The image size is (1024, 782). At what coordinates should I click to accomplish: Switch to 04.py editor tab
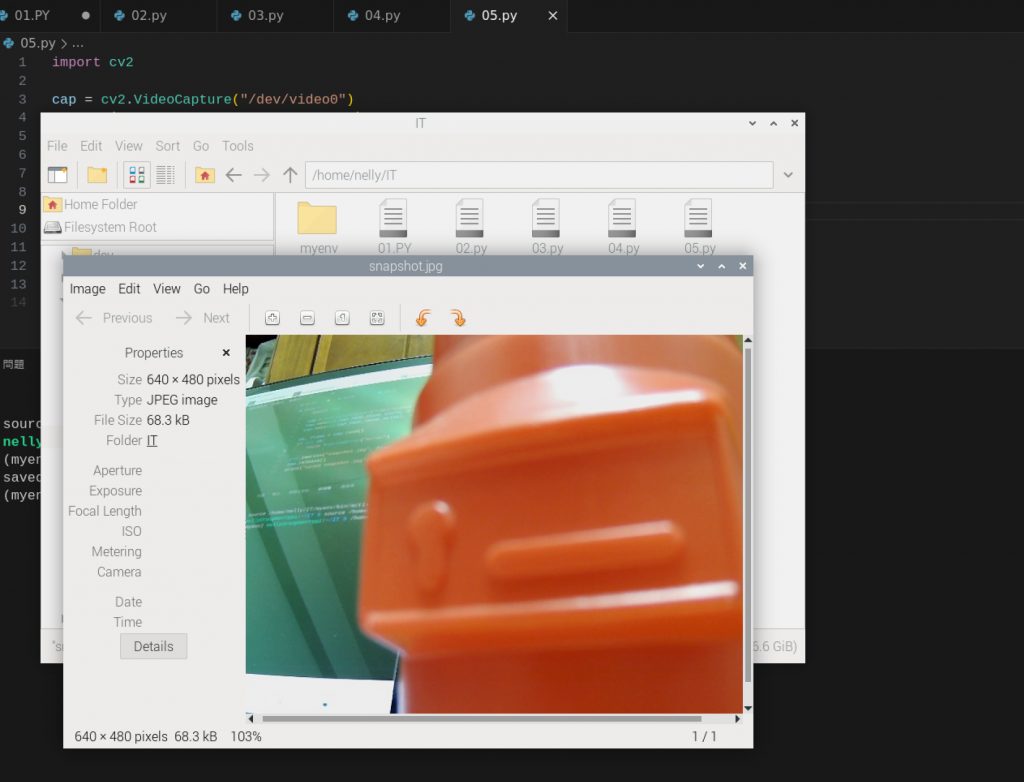point(392,15)
